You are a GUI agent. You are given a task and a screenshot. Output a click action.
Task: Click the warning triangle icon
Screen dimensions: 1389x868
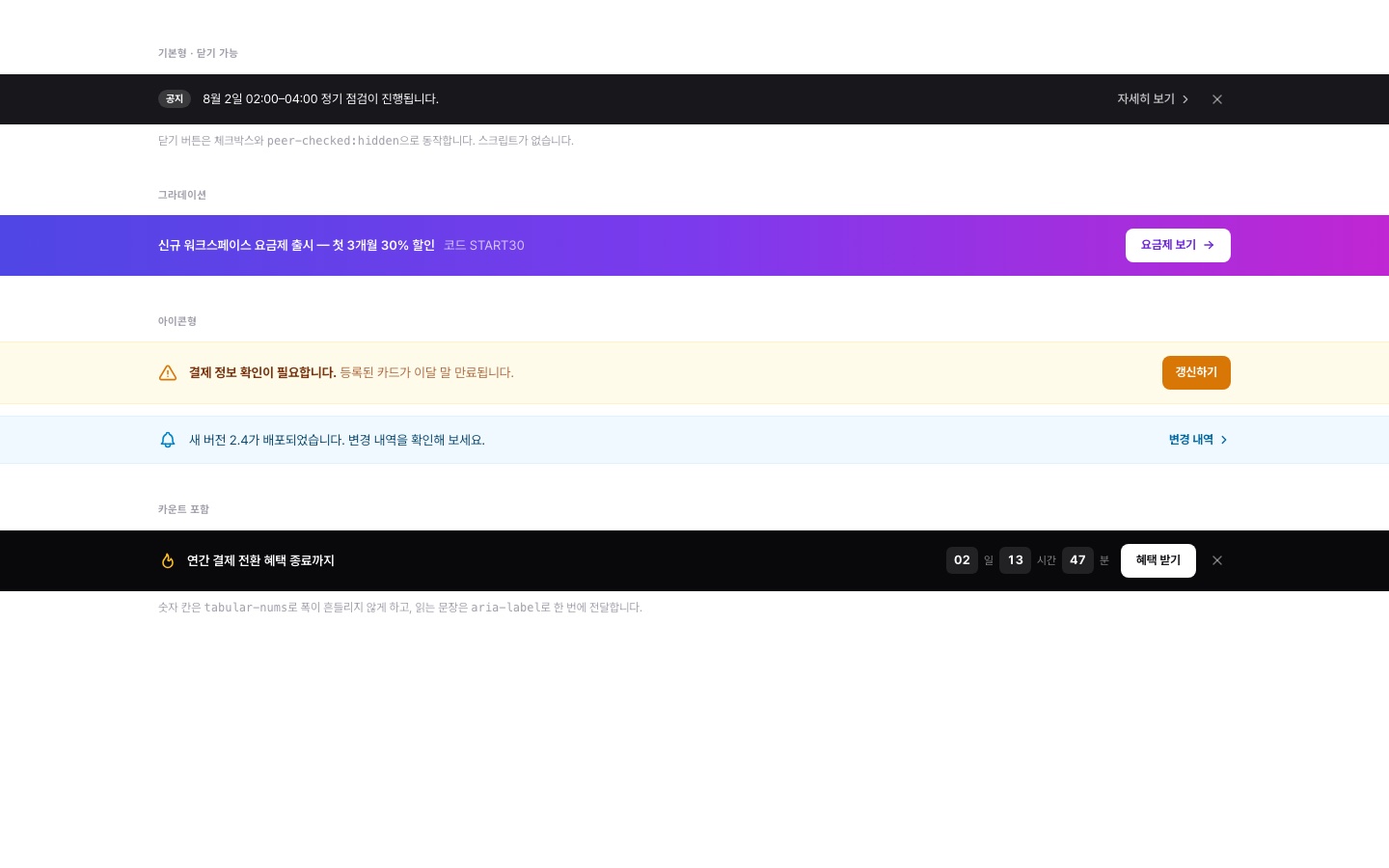(x=168, y=373)
